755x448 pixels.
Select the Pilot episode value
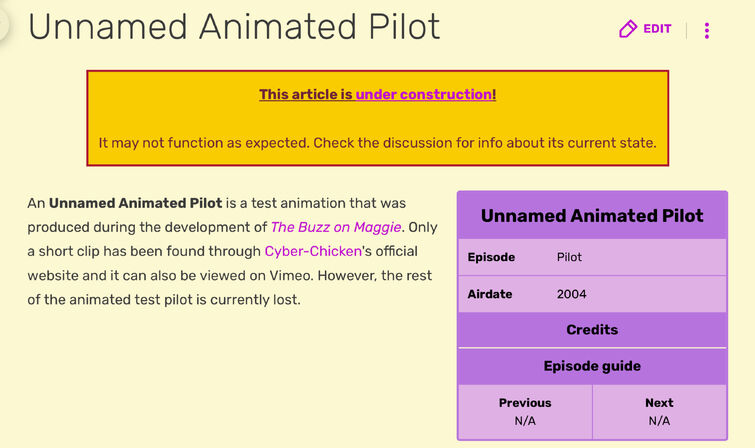pyautogui.click(x=569, y=257)
